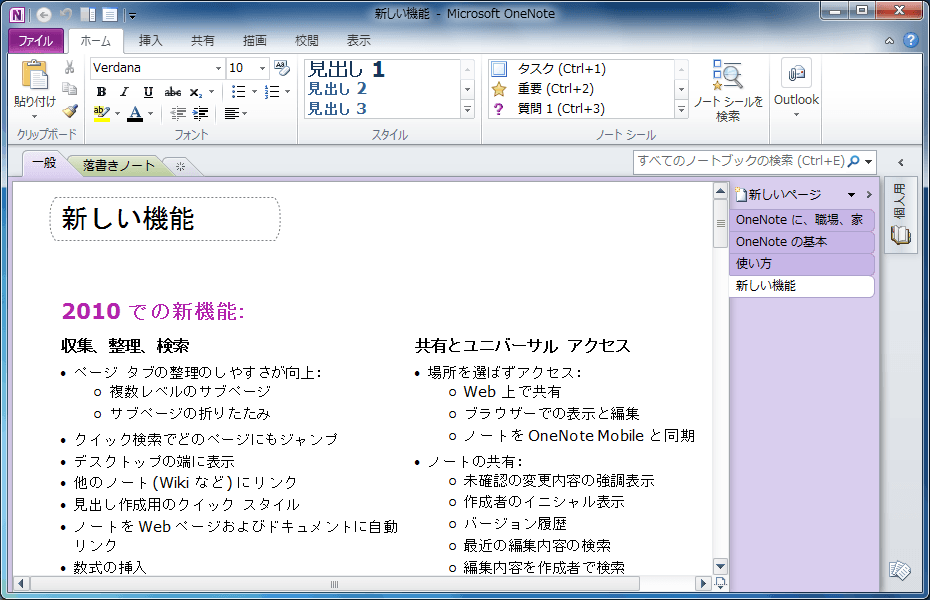Switch to the 描画 ribbon tab
This screenshot has height=600, width=930.
[x=254, y=41]
